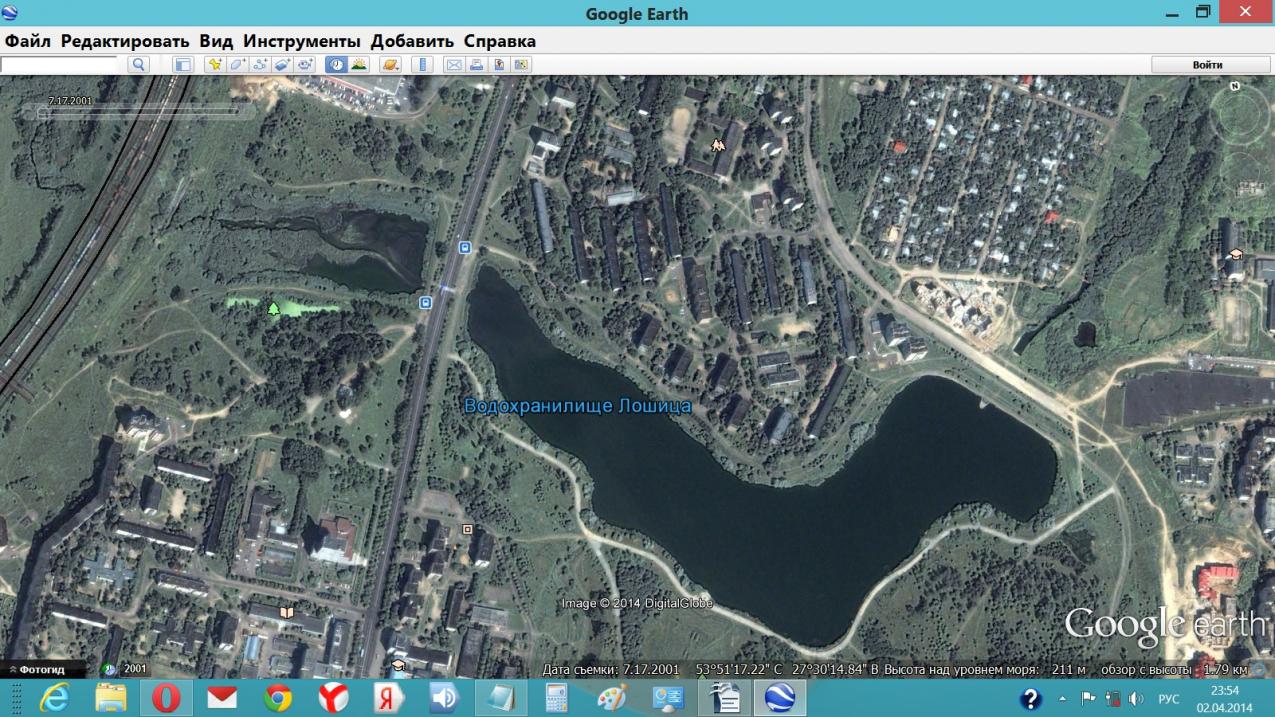Expand the Фотогид tour guide panel
Screen dimensions: 1275x717
pyautogui.click(x=37, y=669)
